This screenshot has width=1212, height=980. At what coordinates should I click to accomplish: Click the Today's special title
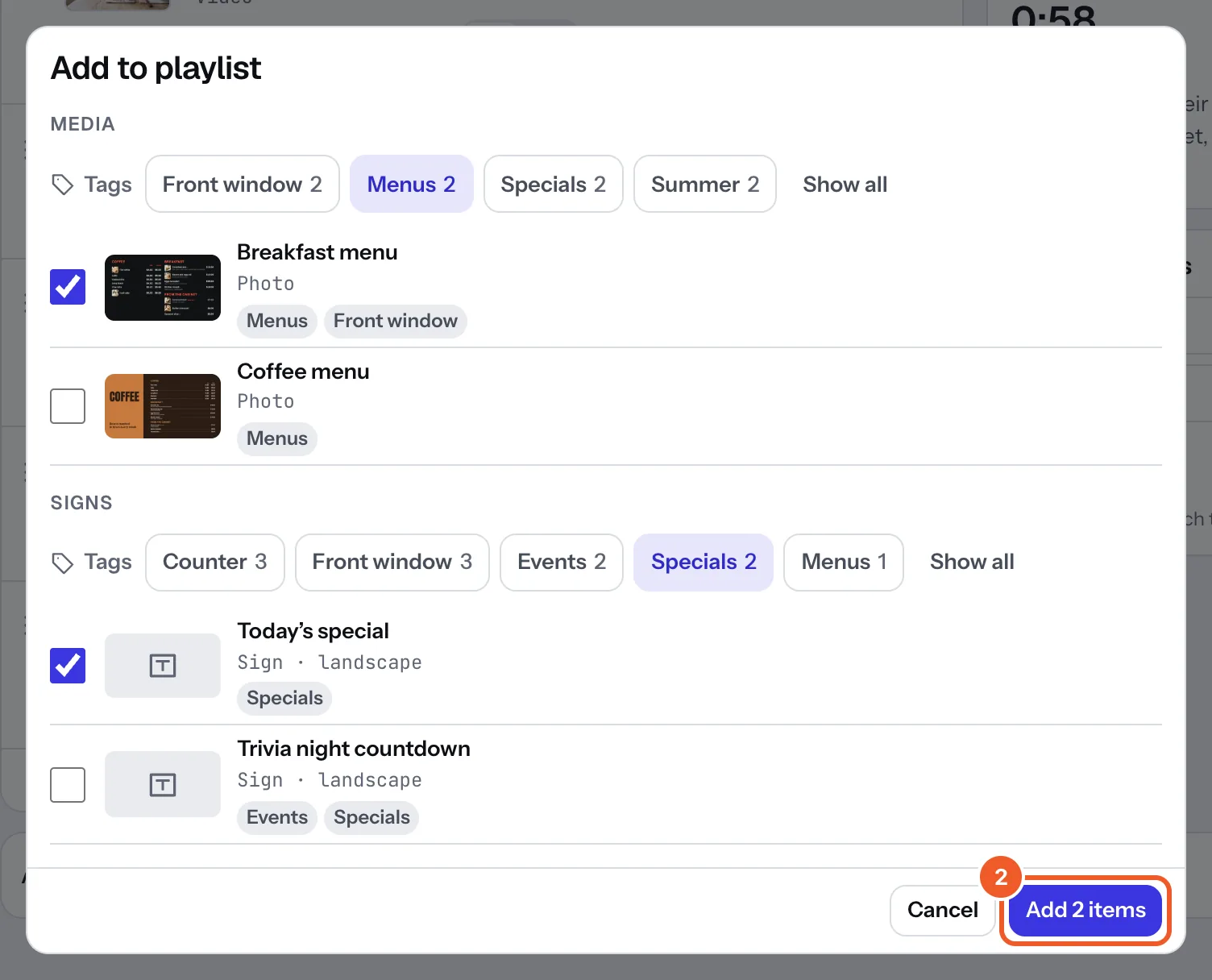pyautogui.click(x=313, y=631)
